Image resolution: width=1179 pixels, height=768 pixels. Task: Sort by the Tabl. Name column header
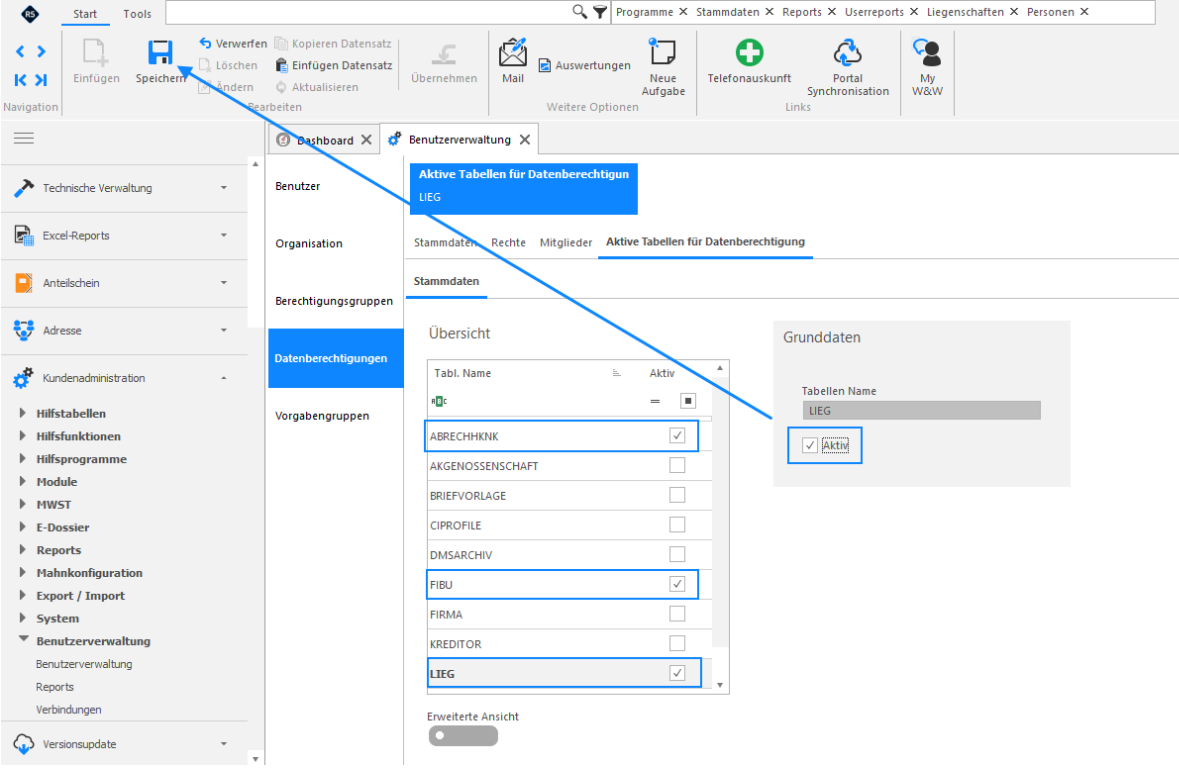pos(462,373)
